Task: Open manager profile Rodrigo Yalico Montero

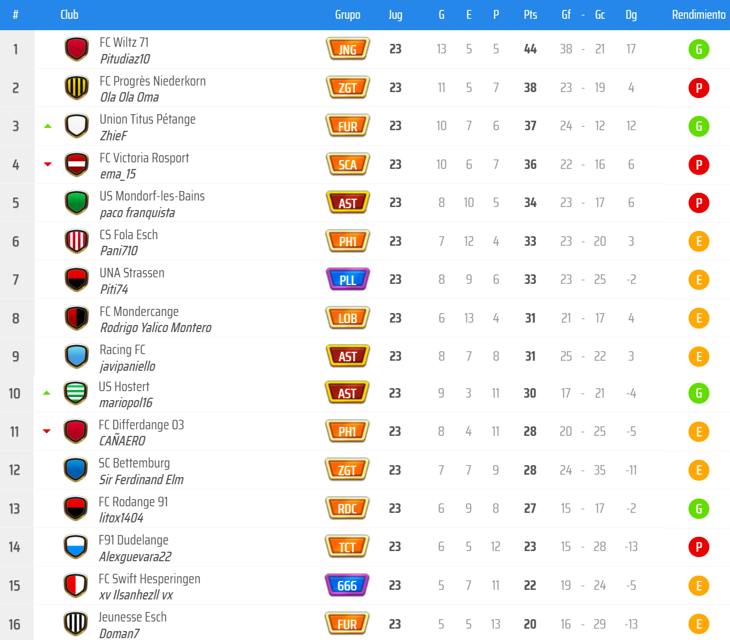Action: point(155,328)
